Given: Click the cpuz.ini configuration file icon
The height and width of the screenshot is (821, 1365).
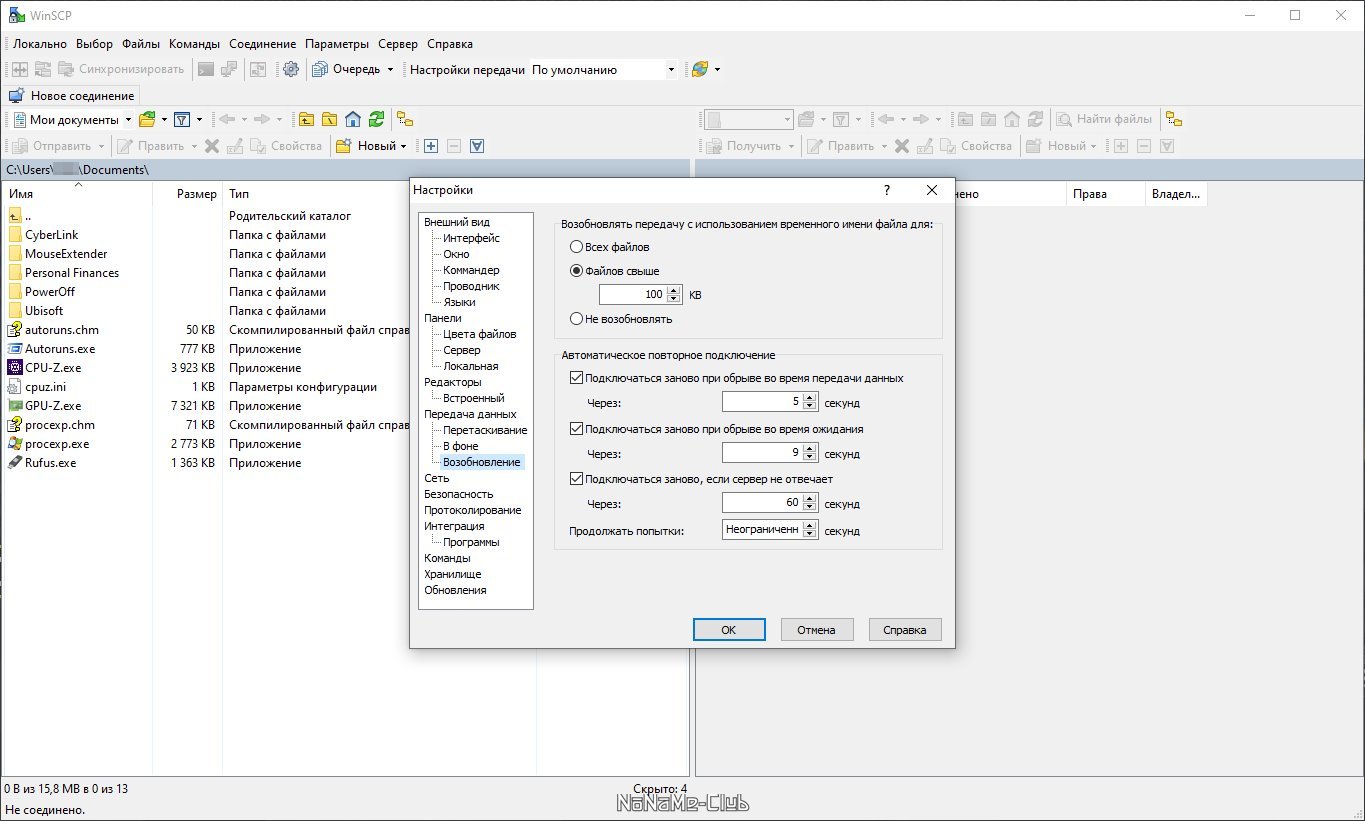Looking at the screenshot, I should tap(15, 387).
